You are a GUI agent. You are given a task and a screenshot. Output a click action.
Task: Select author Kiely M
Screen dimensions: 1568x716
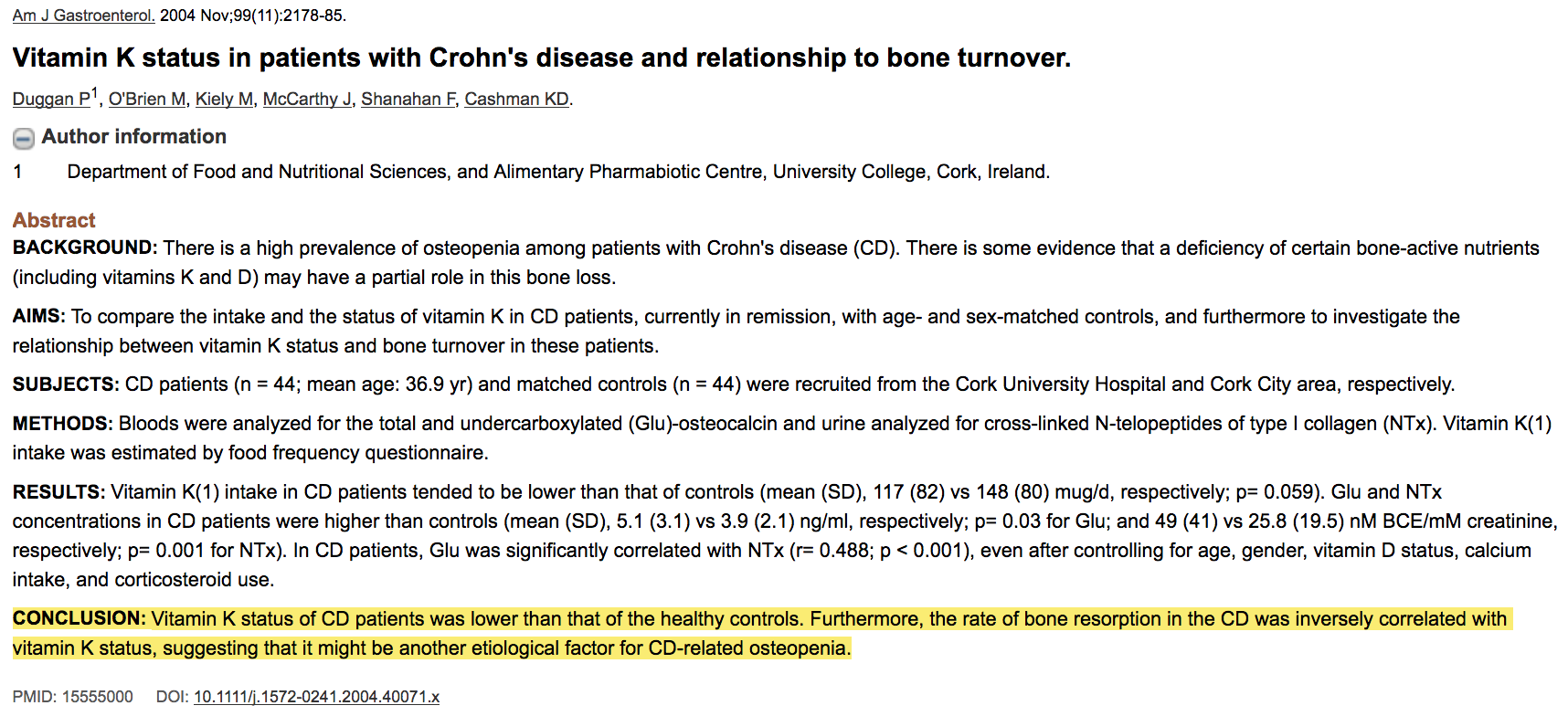point(224,100)
